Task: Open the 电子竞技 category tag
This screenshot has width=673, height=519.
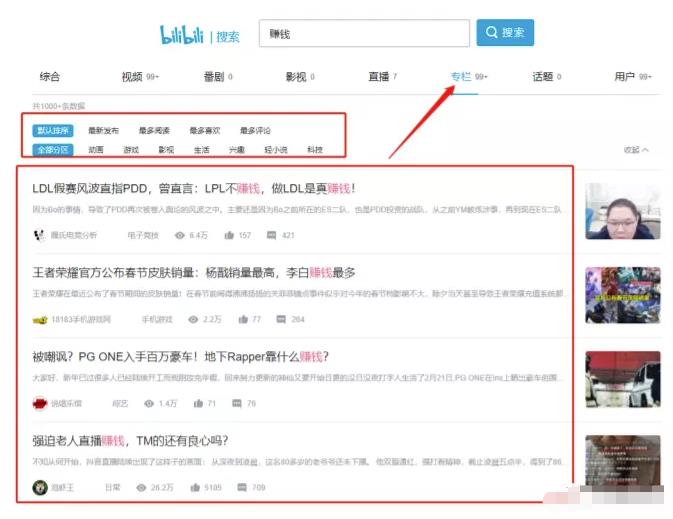Action: click(143, 235)
